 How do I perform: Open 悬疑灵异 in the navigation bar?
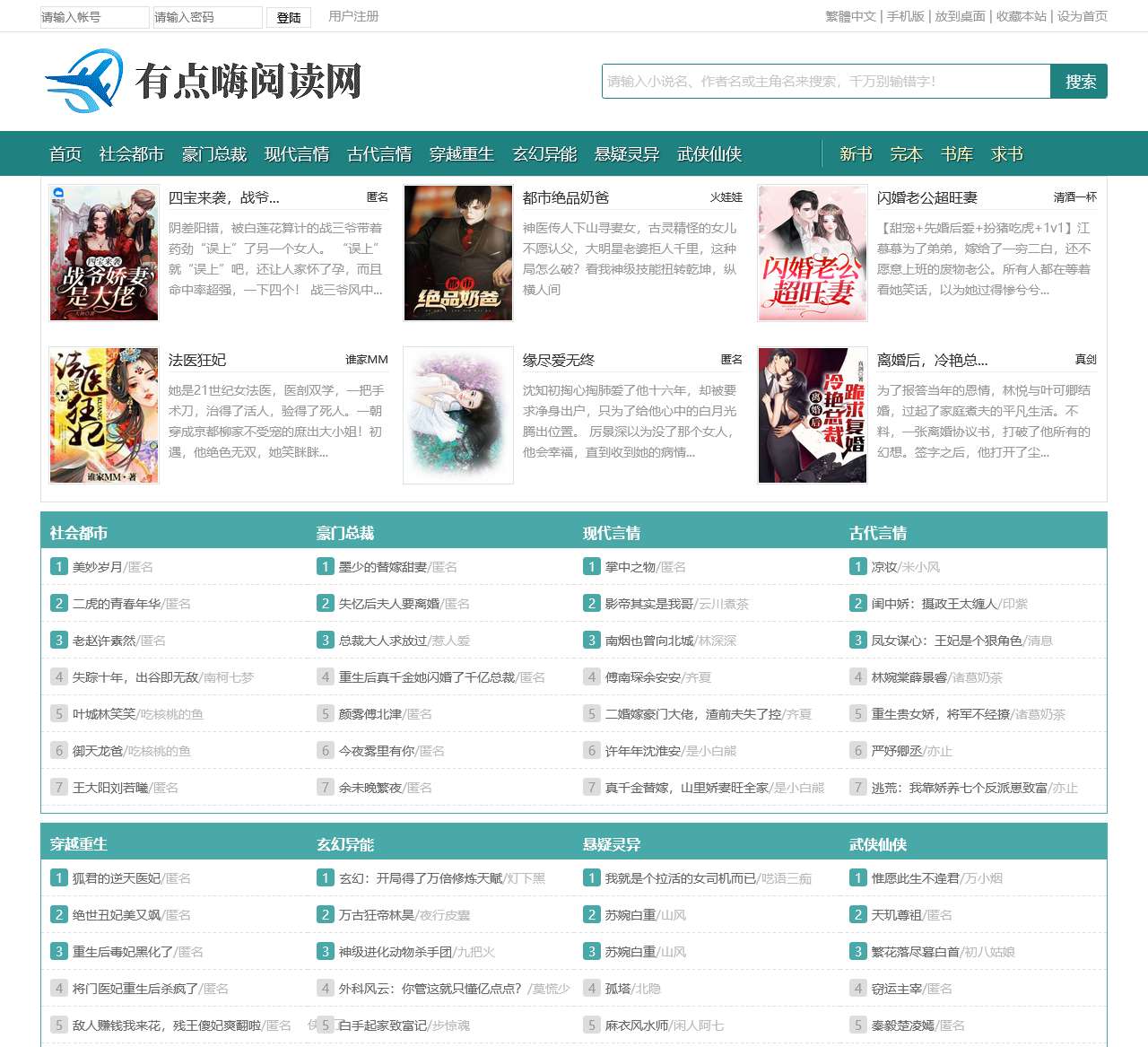pyautogui.click(x=627, y=154)
